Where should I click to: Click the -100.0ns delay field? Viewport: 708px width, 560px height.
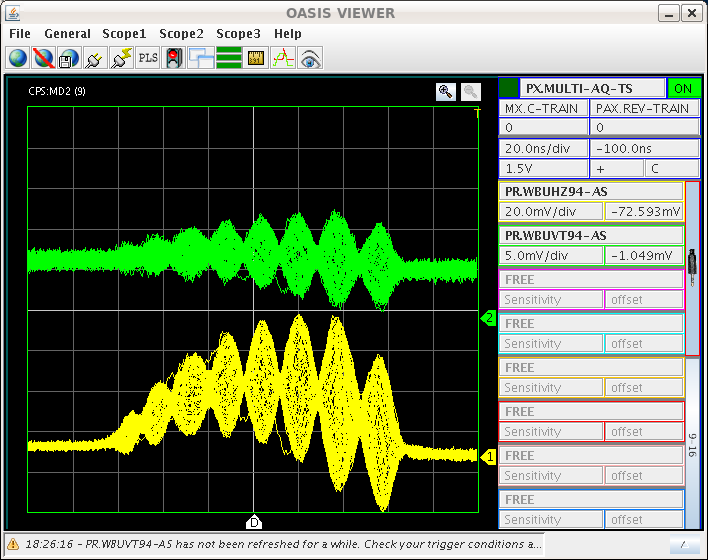644,149
